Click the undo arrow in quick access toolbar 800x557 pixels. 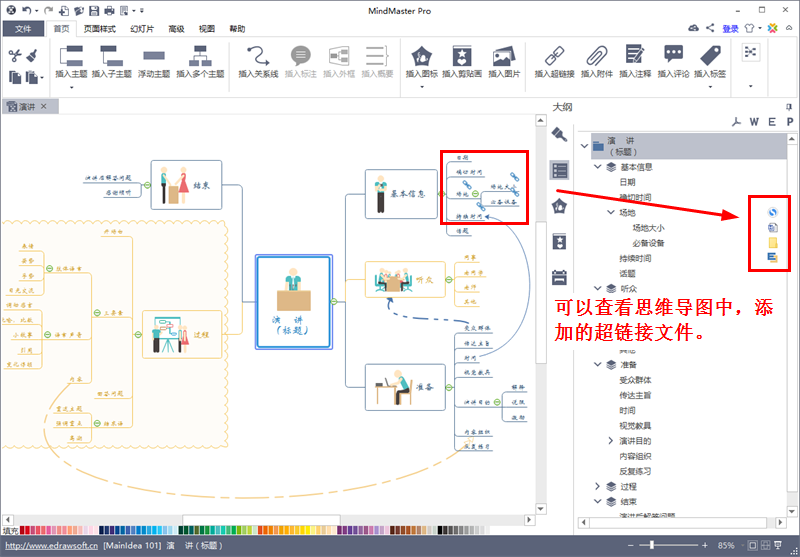(x=27, y=10)
